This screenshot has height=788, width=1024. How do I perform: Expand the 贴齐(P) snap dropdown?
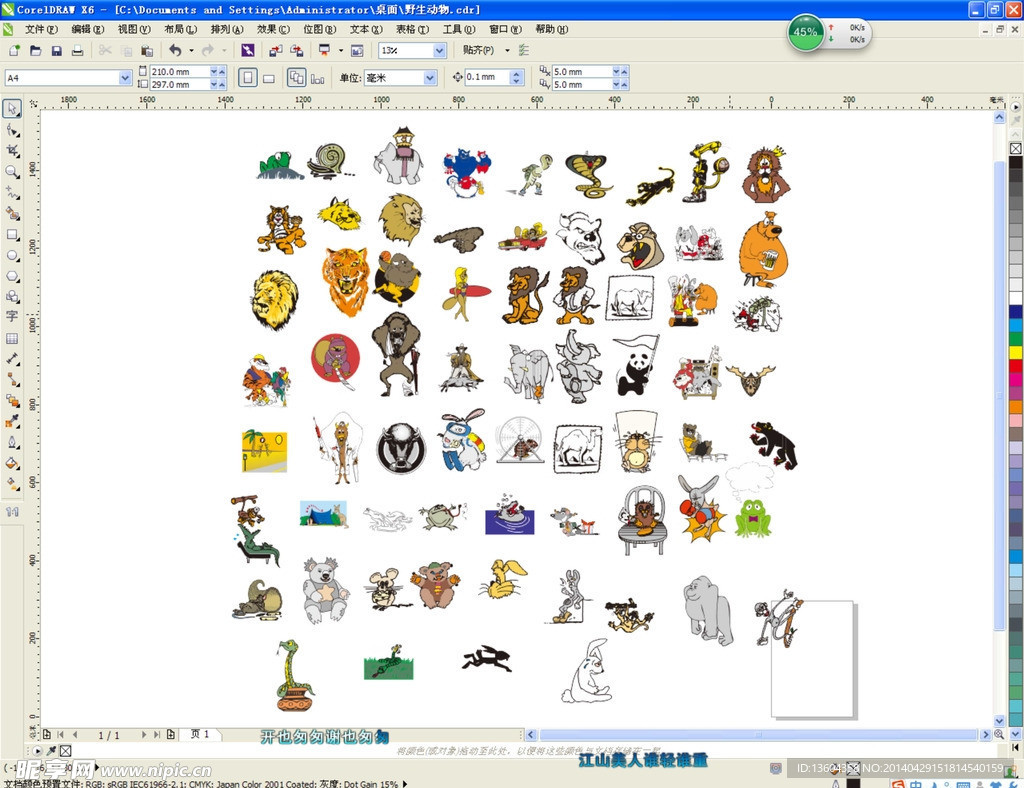[507, 50]
